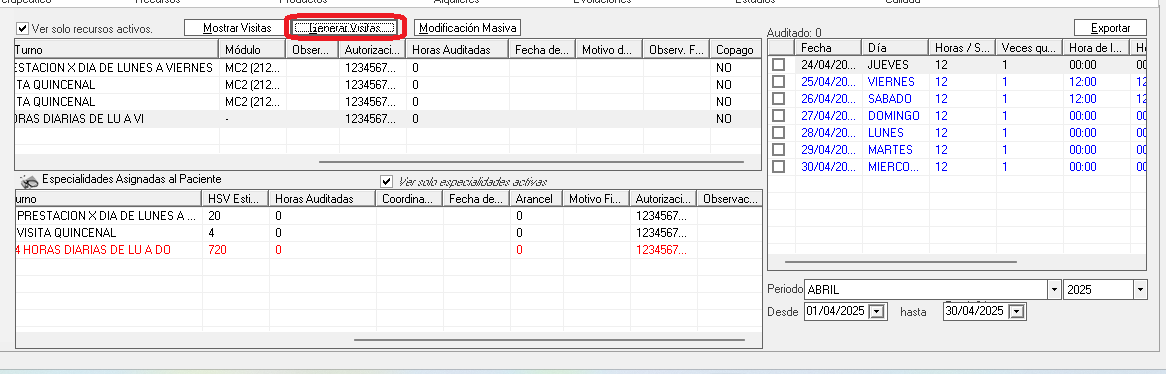This screenshot has height=374, width=1166.
Task: Open the hasta date picker arrow
Action: tap(1017, 312)
